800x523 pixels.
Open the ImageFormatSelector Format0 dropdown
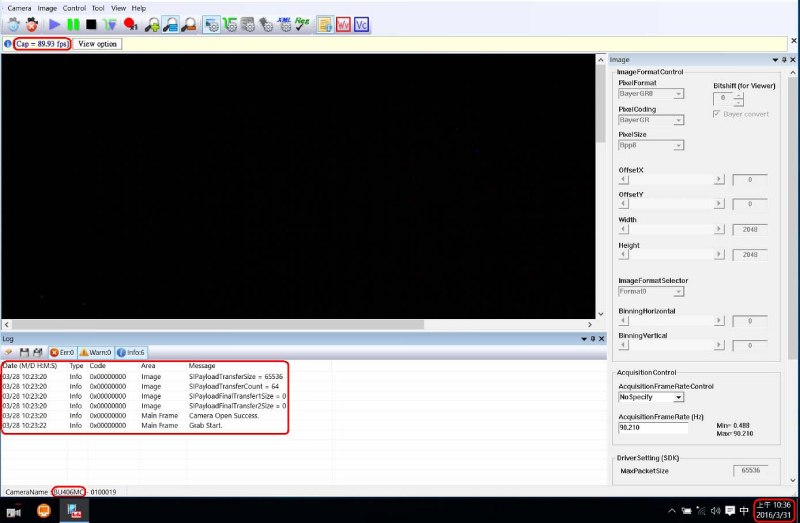click(x=651, y=291)
